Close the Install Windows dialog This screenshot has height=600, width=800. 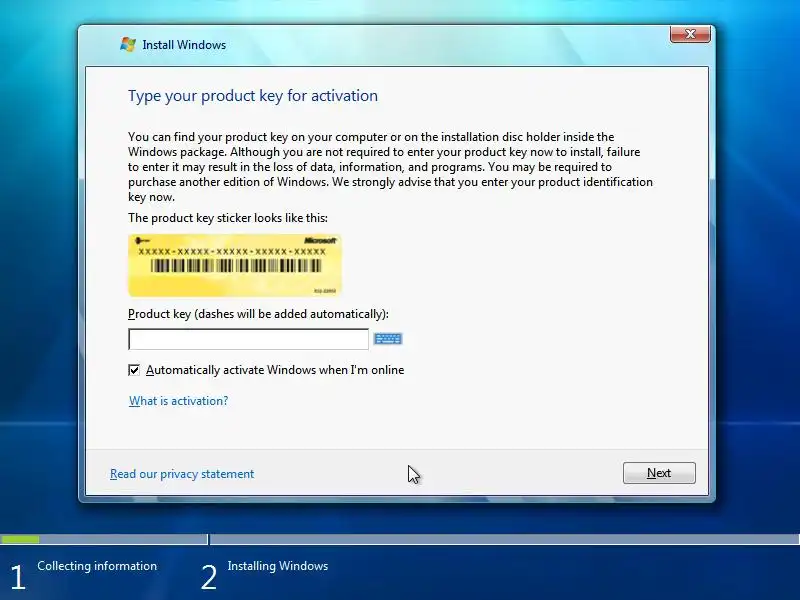click(x=690, y=34)
